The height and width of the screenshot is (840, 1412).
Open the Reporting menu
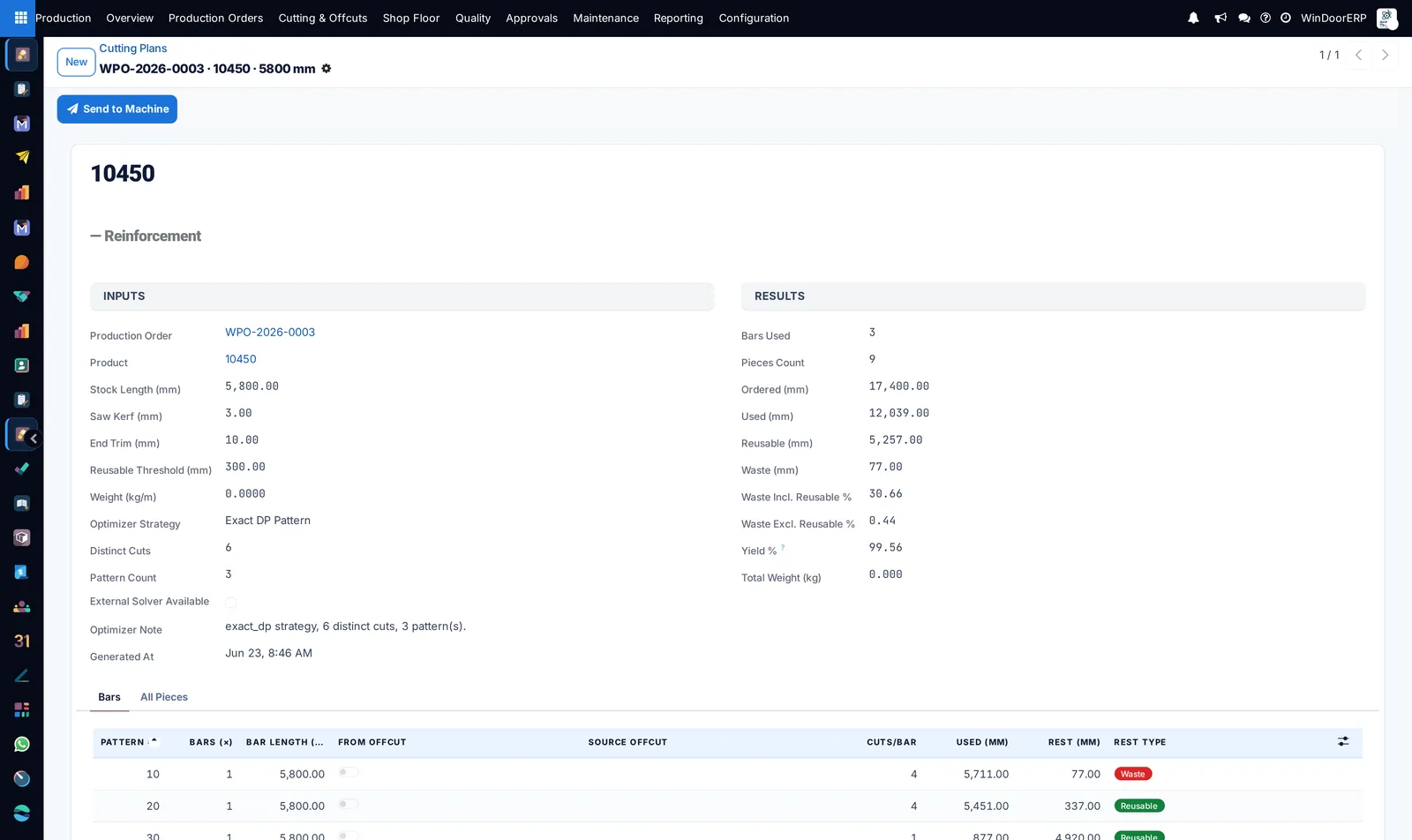pos(679,18)
